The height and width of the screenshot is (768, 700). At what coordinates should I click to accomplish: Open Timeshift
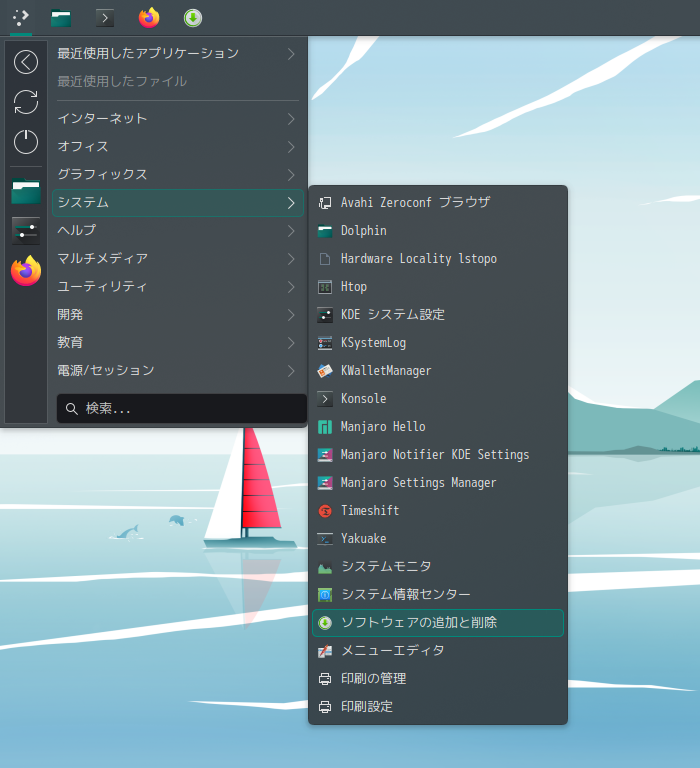tap(438, 511)
